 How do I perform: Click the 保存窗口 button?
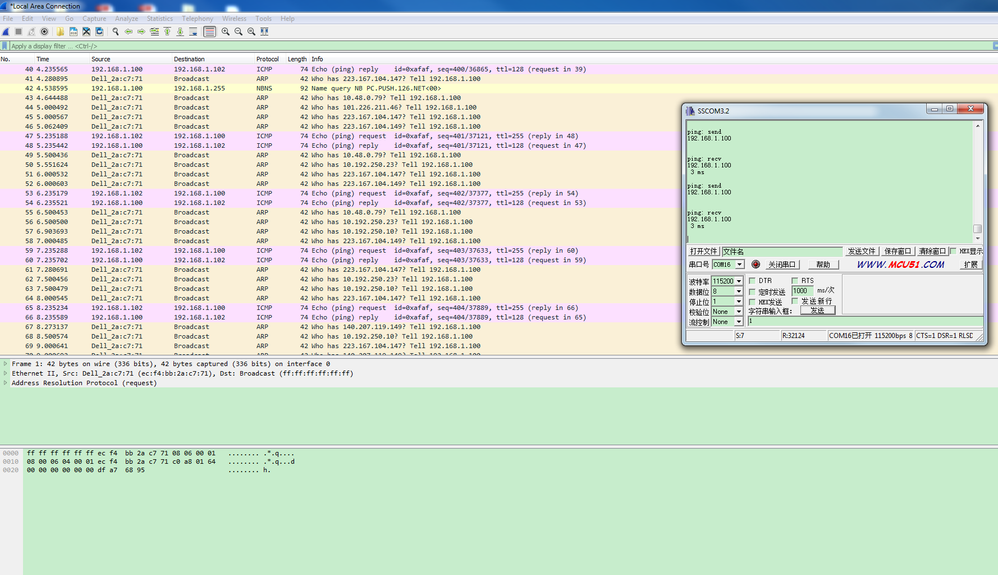pos(897,252)
